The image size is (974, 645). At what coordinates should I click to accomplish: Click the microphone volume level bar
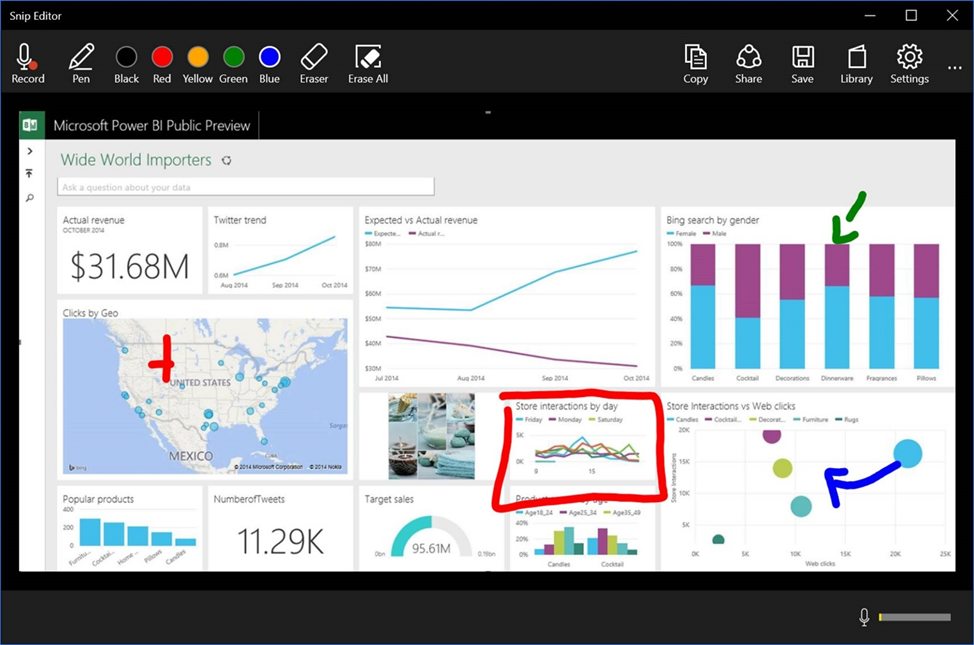click(914, 618)
